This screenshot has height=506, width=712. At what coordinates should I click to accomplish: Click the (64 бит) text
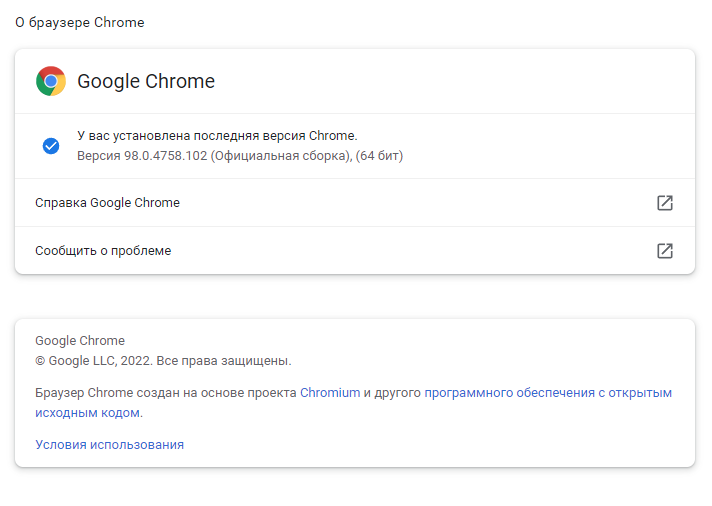(x=379, y=156)
